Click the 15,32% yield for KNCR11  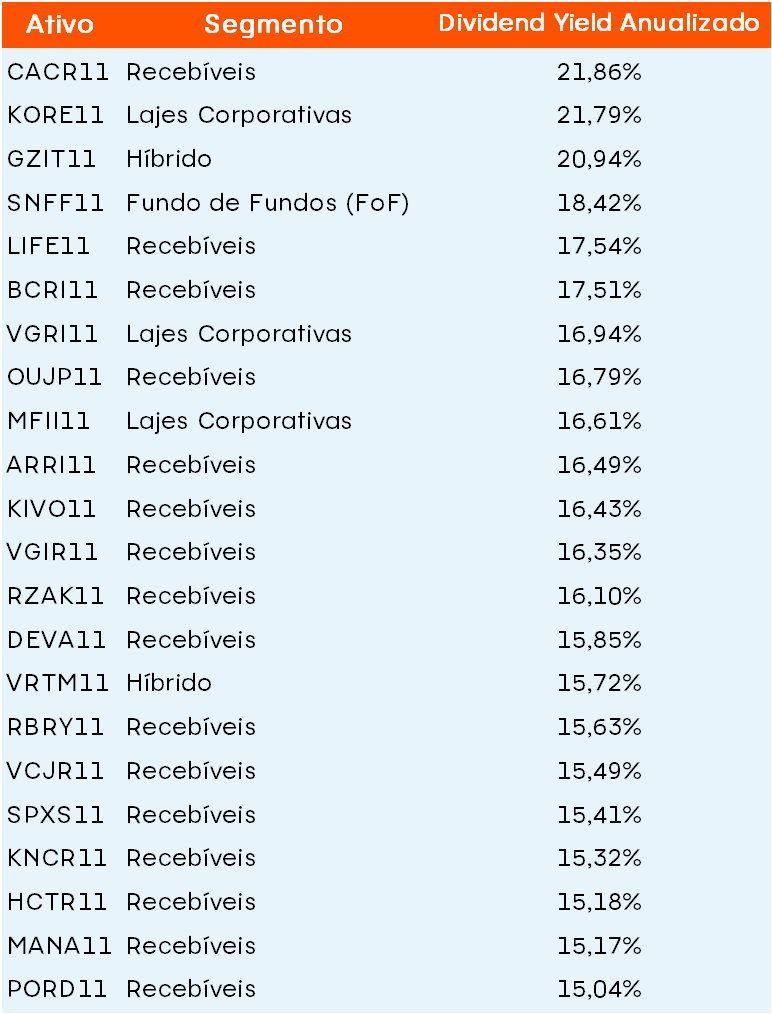click(599, 858)
